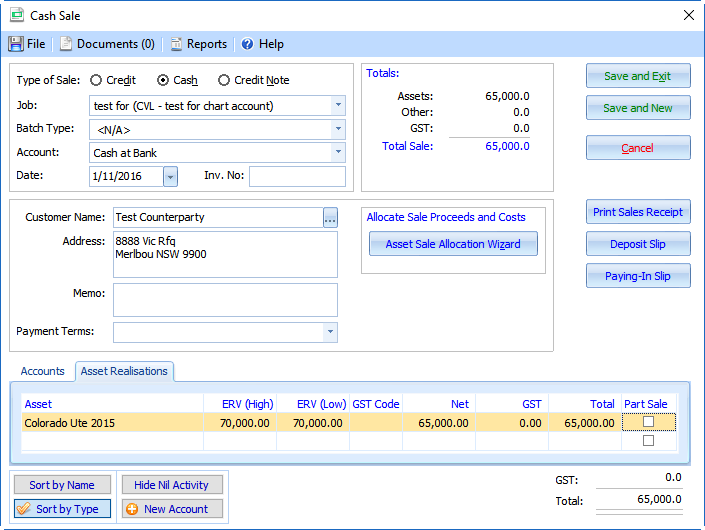
Task: Click into the Memo text field
Action: 225,299
